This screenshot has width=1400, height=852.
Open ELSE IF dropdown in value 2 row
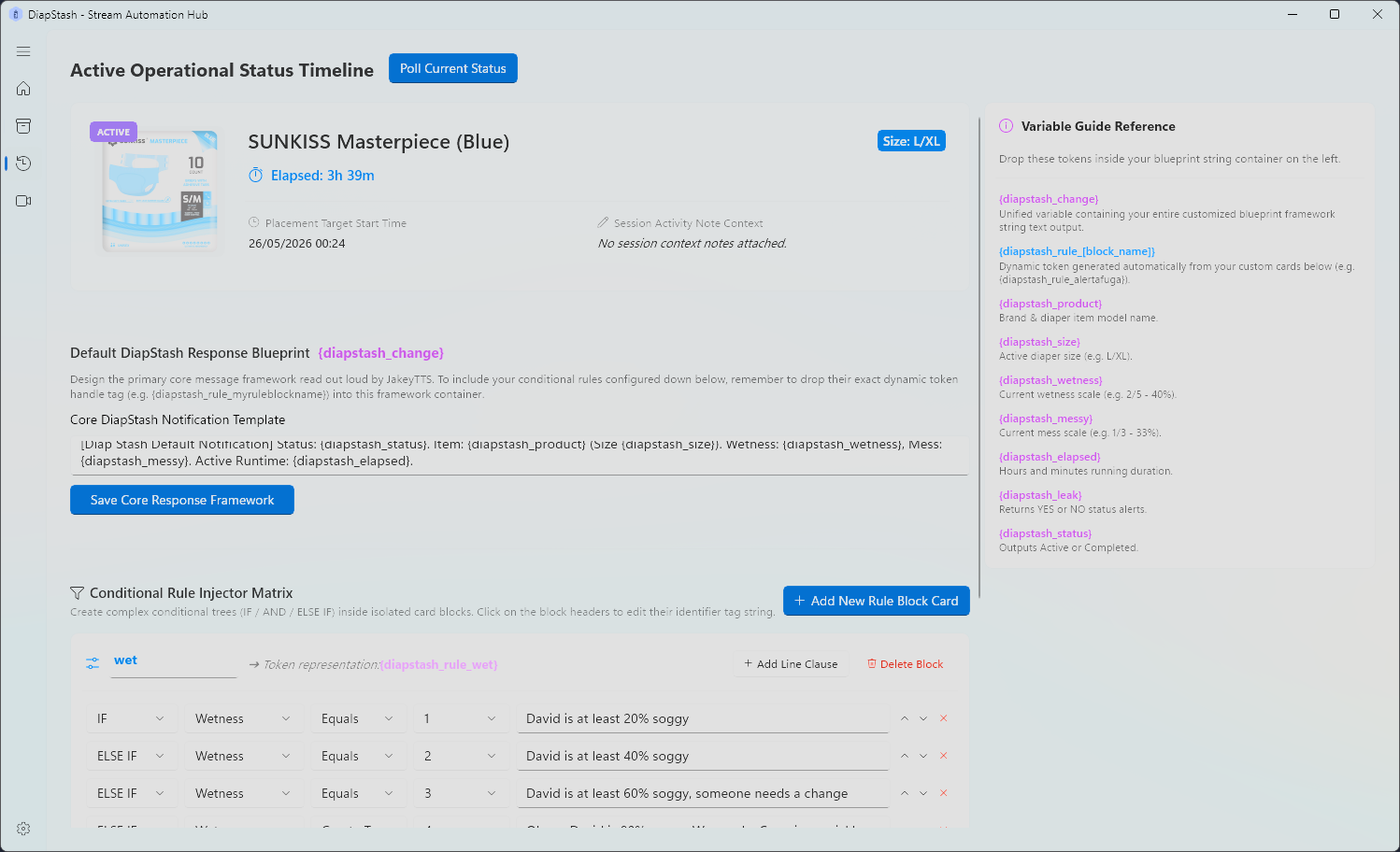click(131, 756)
